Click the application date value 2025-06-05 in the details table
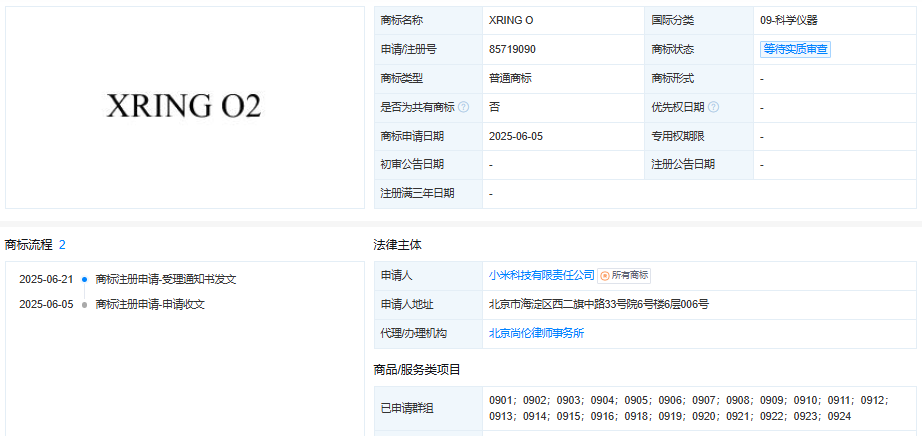The width and height of the screenshot is (922, 436). (x=516, y=137)
